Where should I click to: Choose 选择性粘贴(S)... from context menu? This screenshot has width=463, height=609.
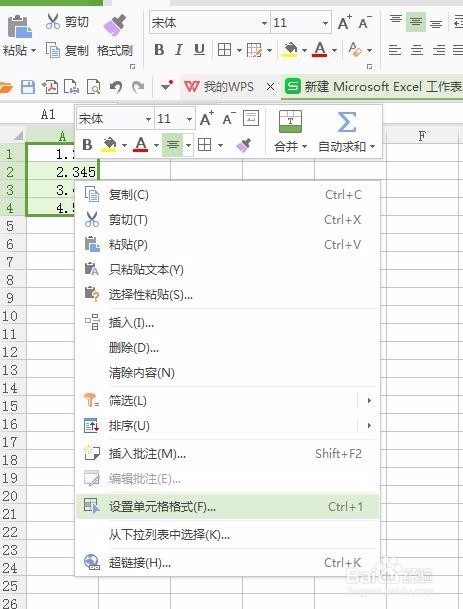point(227,294)
